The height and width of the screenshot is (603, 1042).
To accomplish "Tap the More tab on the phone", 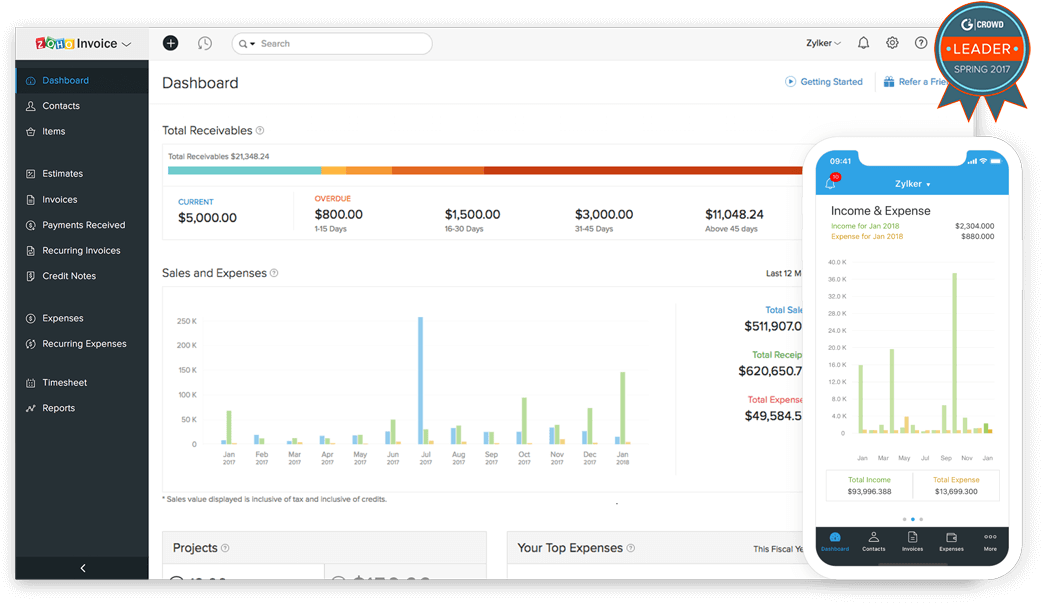I will (990, 541).
